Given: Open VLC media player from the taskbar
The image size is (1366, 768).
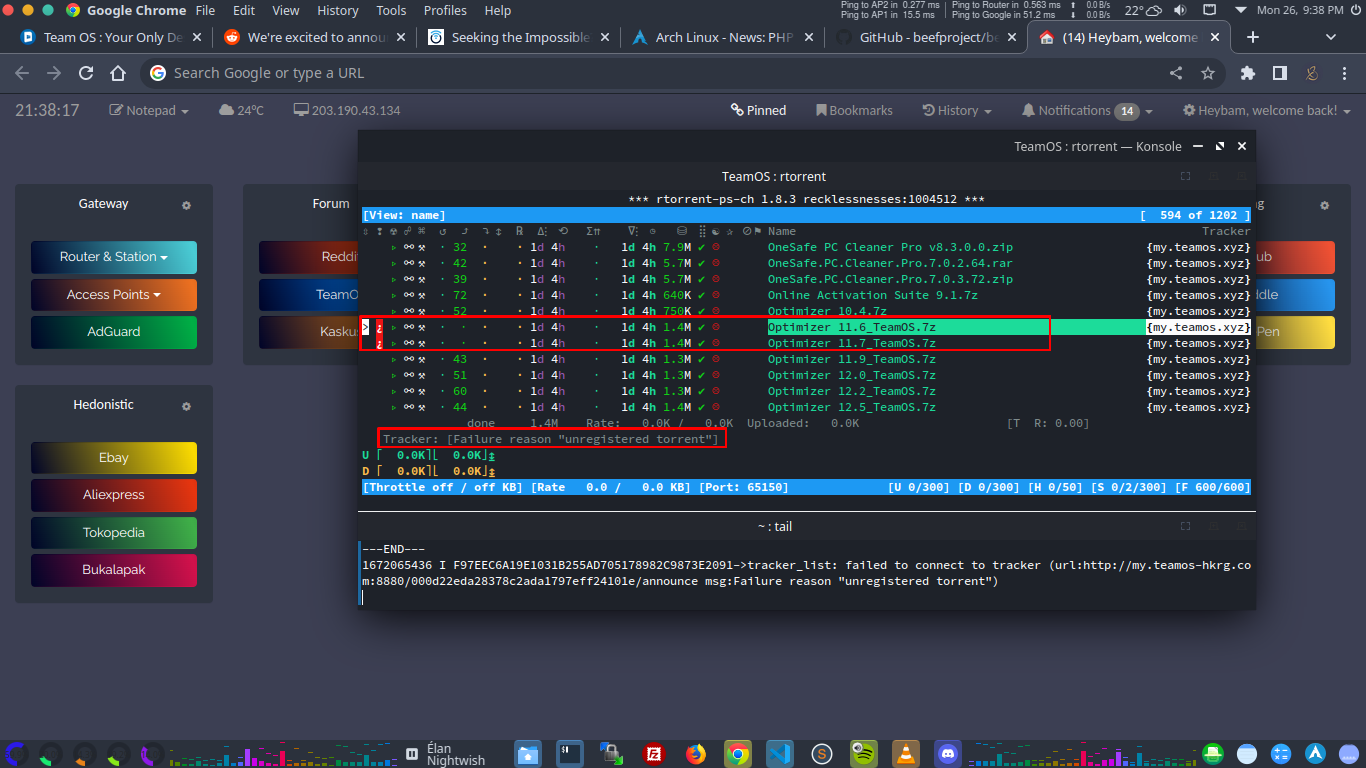Looking at the screenshot, I should tap(905, 754).
